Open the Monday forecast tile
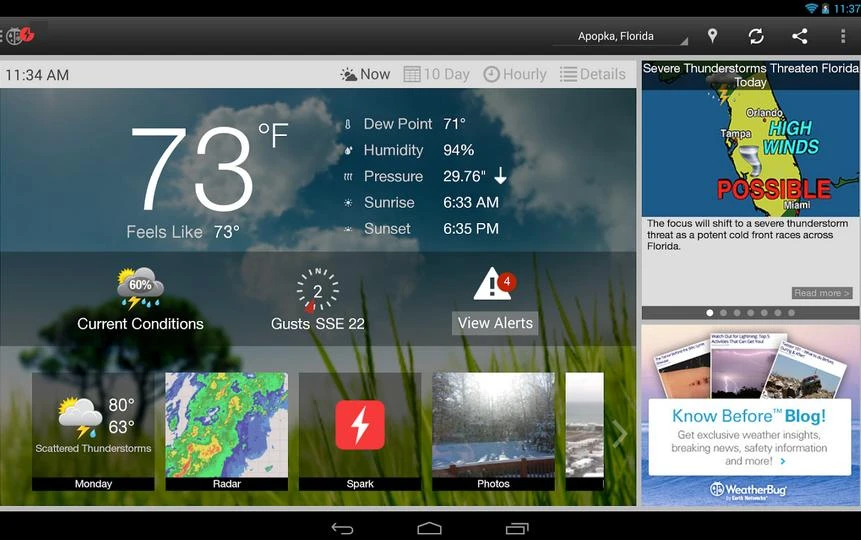 click(93, 431)
